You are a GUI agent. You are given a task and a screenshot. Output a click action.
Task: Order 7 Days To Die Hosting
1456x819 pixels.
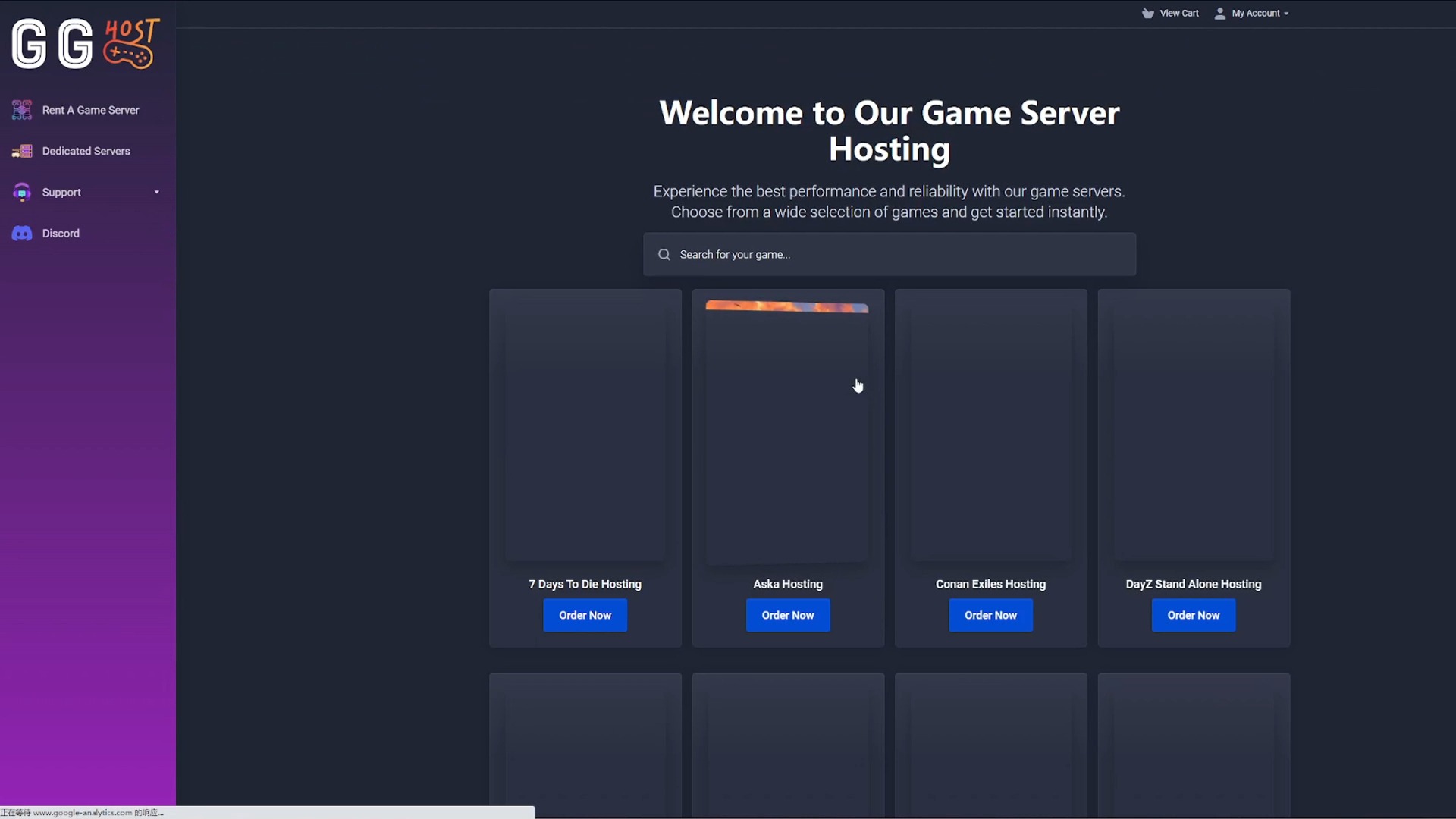(x=585, y=615)
